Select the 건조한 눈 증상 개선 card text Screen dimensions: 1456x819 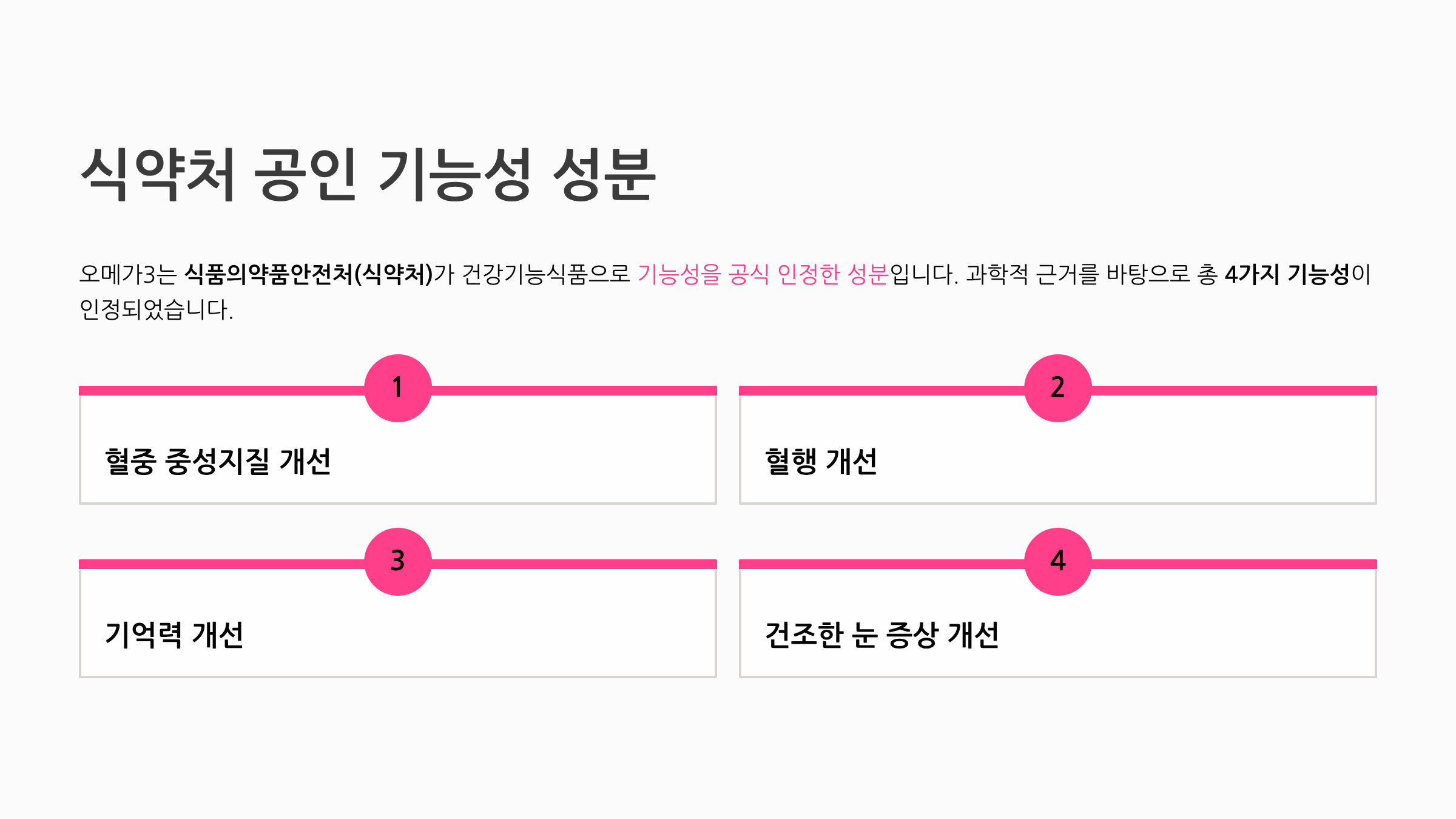(x=881, y=635)
